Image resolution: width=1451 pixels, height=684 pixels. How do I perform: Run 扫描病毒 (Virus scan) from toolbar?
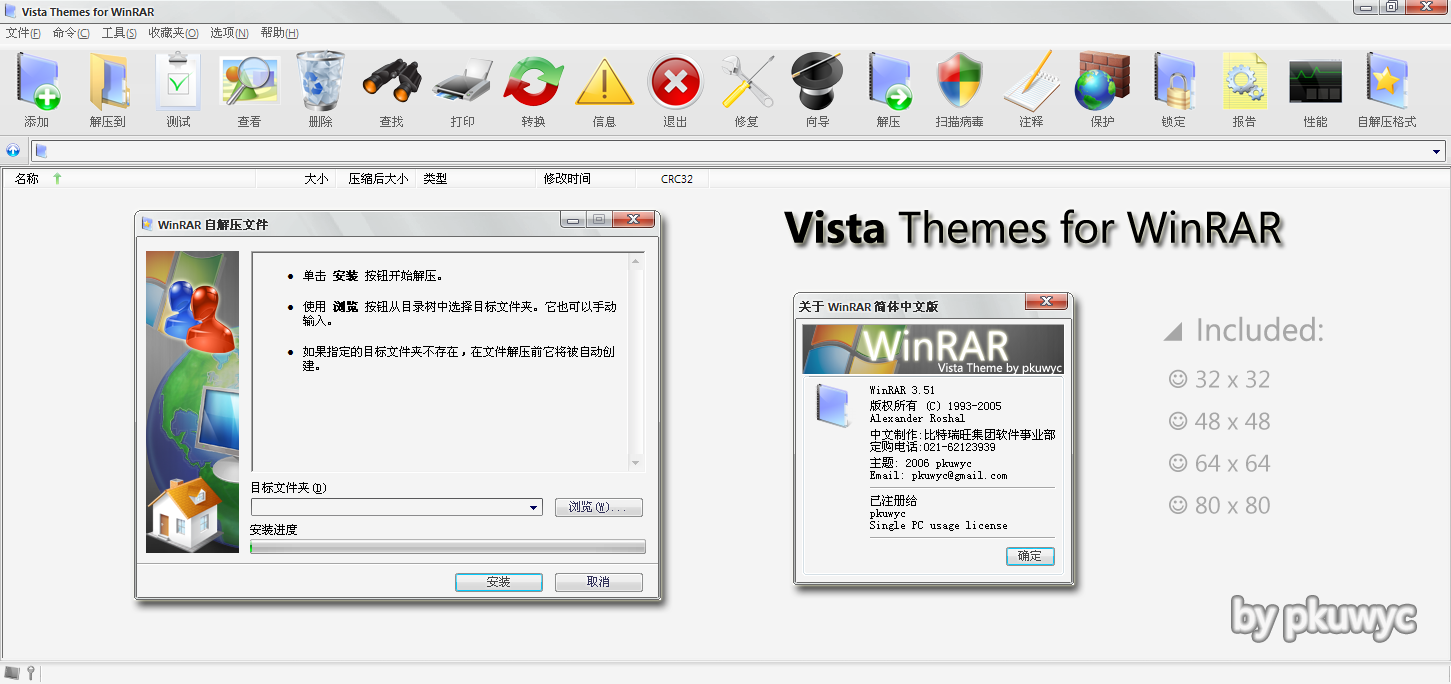[x=959, y=90]
